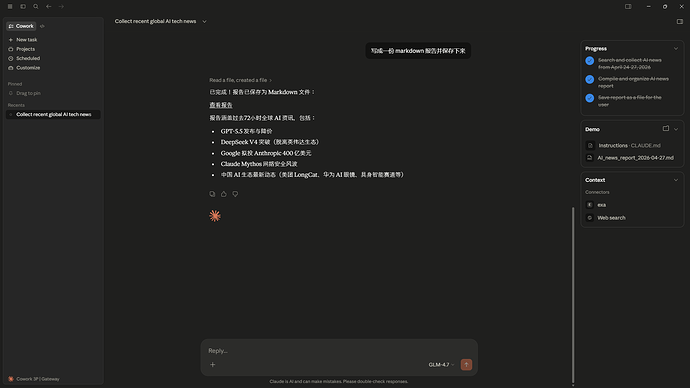The width and height of the screenshot is (690, 388).
Task: Go back with the left arrow
Action: [49, 7]
